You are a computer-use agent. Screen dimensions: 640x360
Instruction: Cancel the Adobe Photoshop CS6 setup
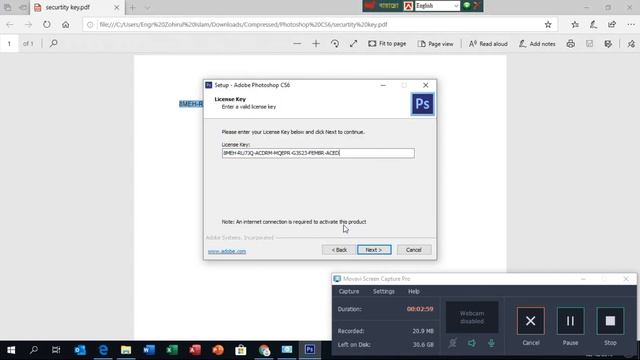(413, 250)
